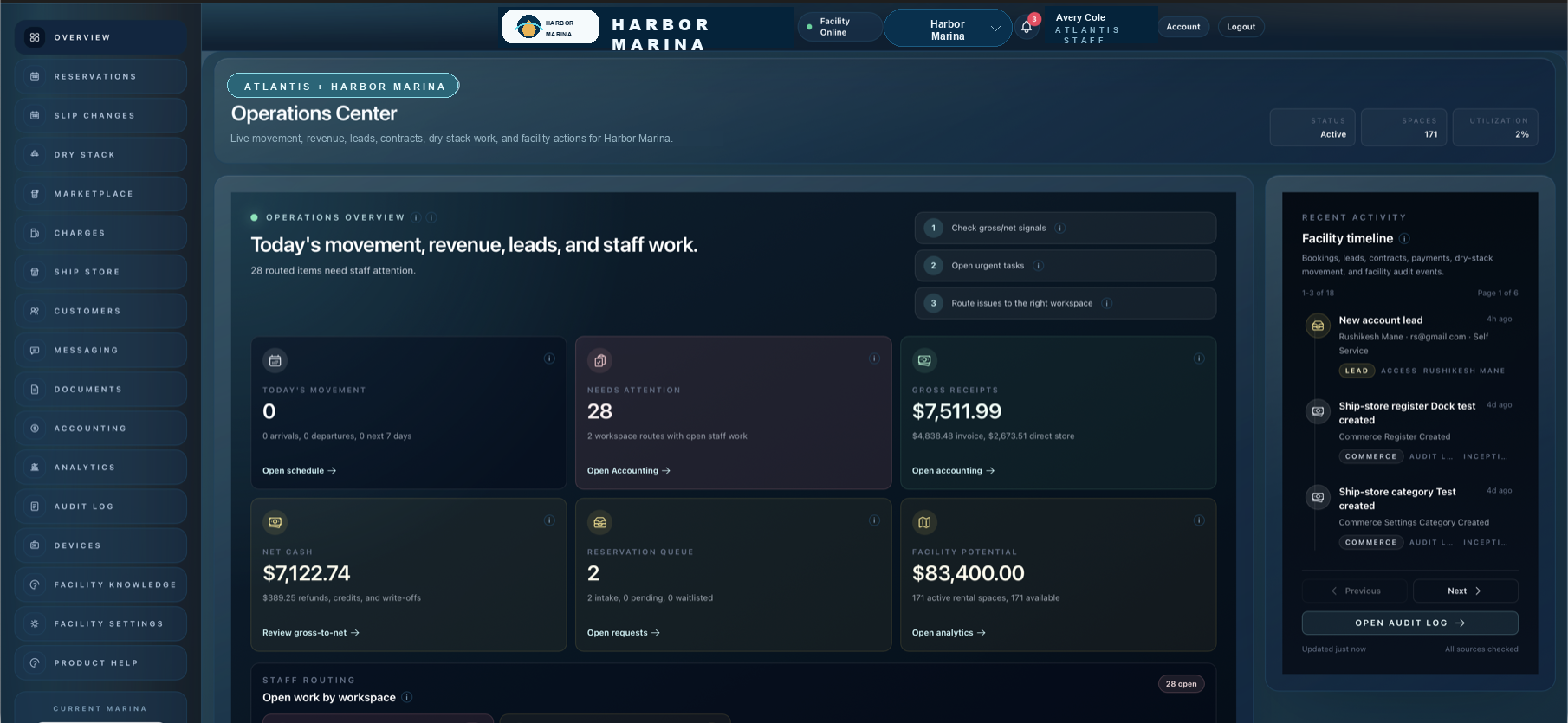Screen dimensions: 1568x723
Task: Click the LEAD tag on account lead
Action: tap(1357, 371)
